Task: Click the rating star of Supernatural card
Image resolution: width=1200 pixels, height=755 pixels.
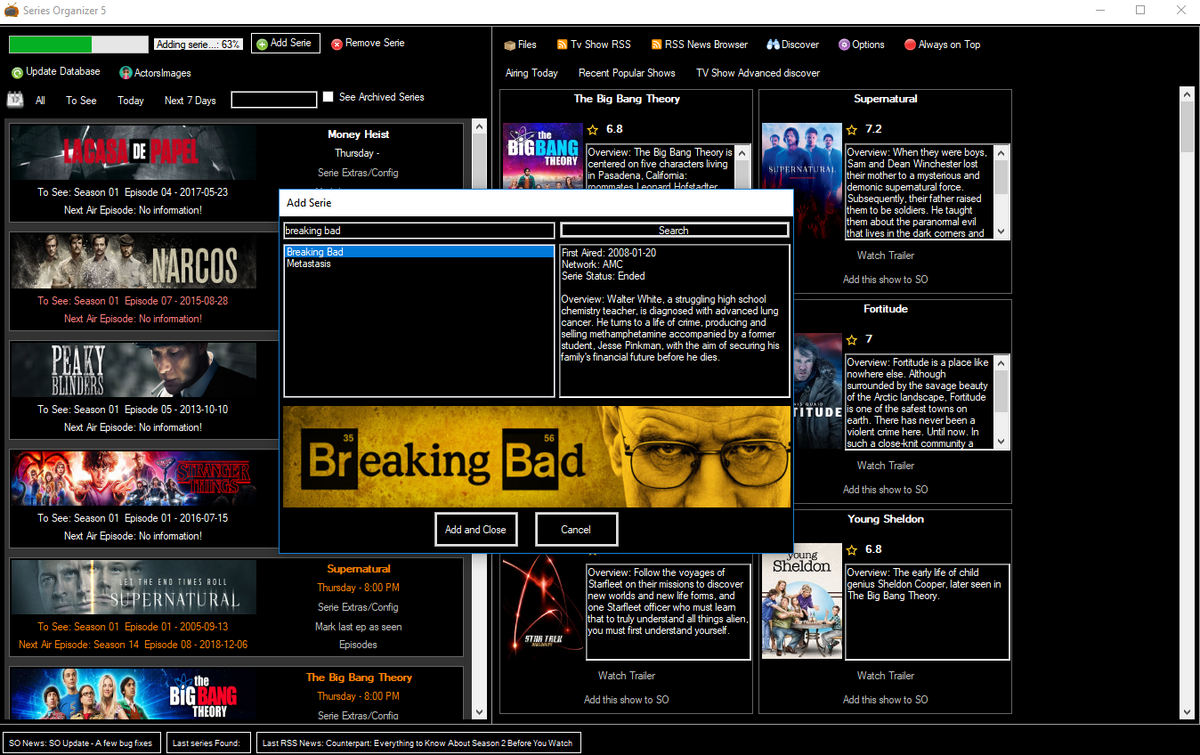Action: click(x=852, y=129)
